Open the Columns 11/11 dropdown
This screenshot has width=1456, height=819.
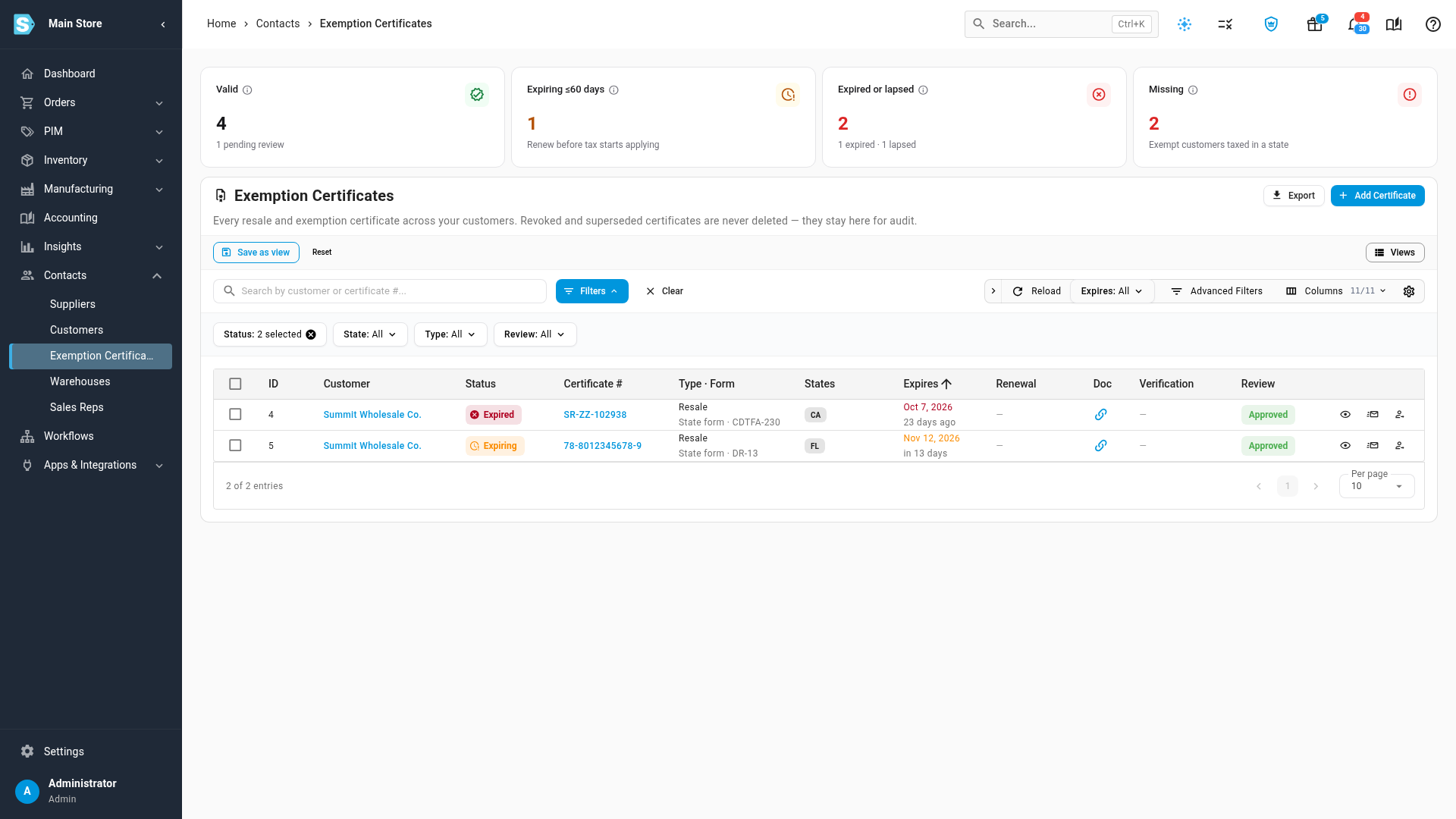[x=1336, y=291]
